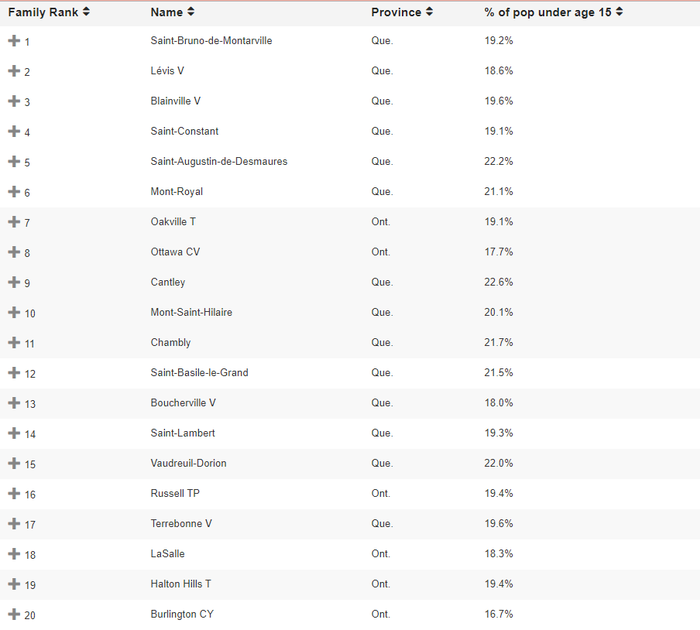Sort by the Province column arrows
Viewport: 700px width, 630px height.
point(429,12)
